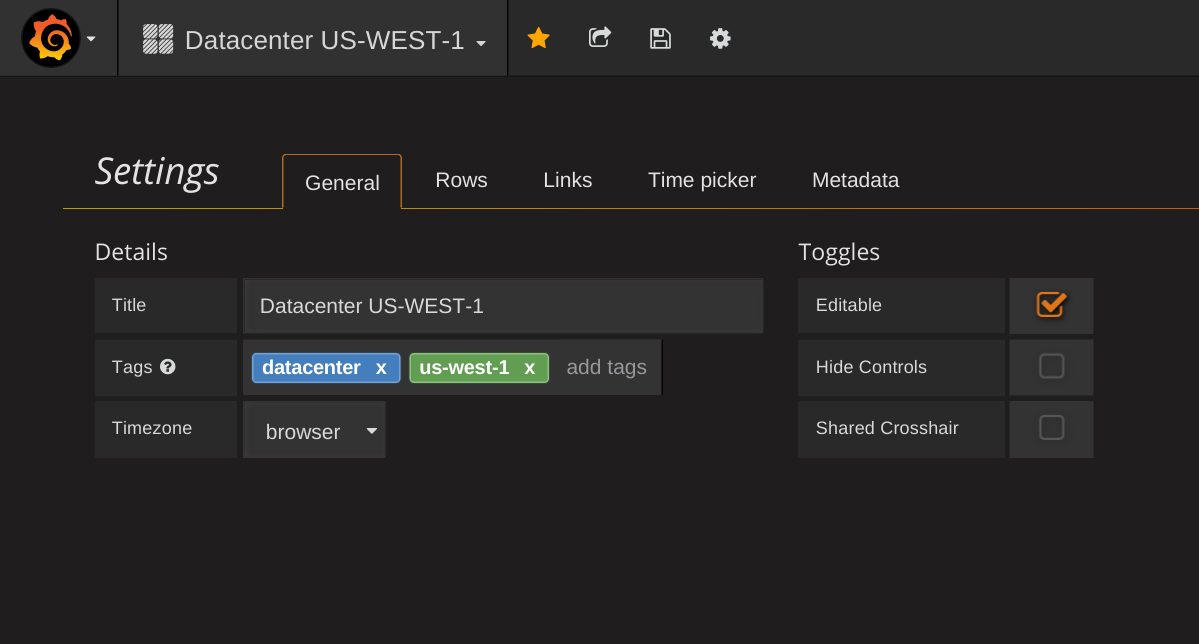Screen dimensions: 1199x644
Task: Click the save dashboard icon
Action: (660, 38)
